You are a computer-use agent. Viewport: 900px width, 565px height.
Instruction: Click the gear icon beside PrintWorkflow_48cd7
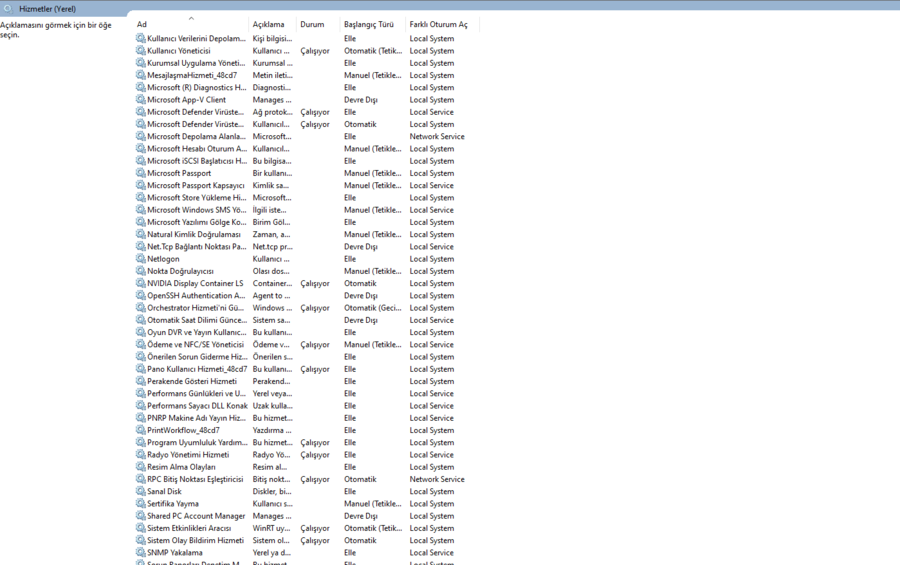click(x=141, y=430)
